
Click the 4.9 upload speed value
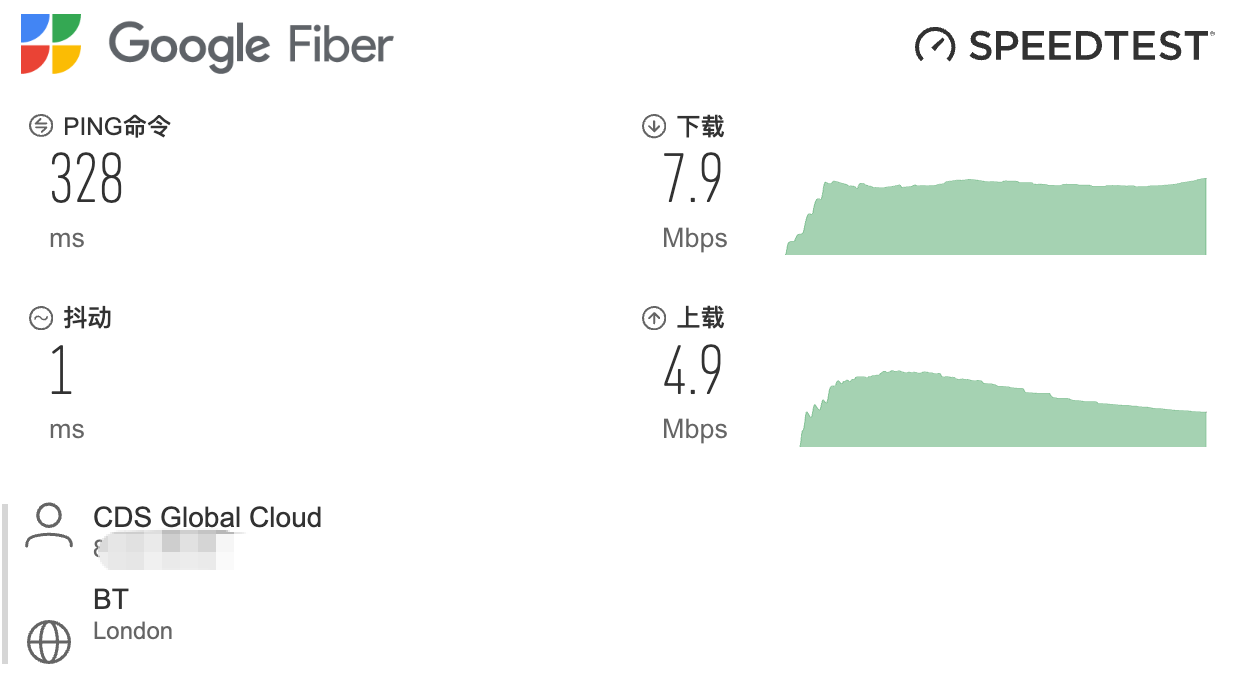point(692,371)
